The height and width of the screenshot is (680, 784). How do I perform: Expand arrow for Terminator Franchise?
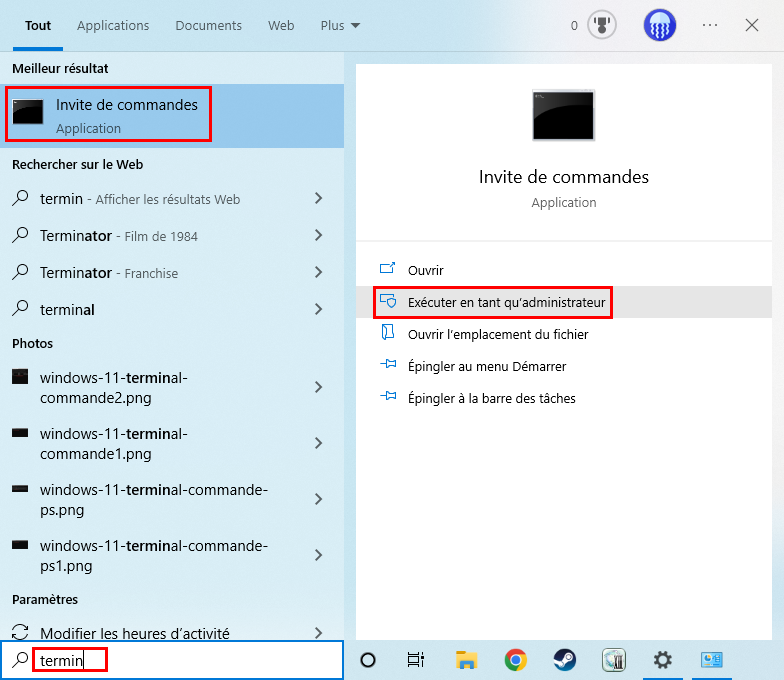(318, 272)
